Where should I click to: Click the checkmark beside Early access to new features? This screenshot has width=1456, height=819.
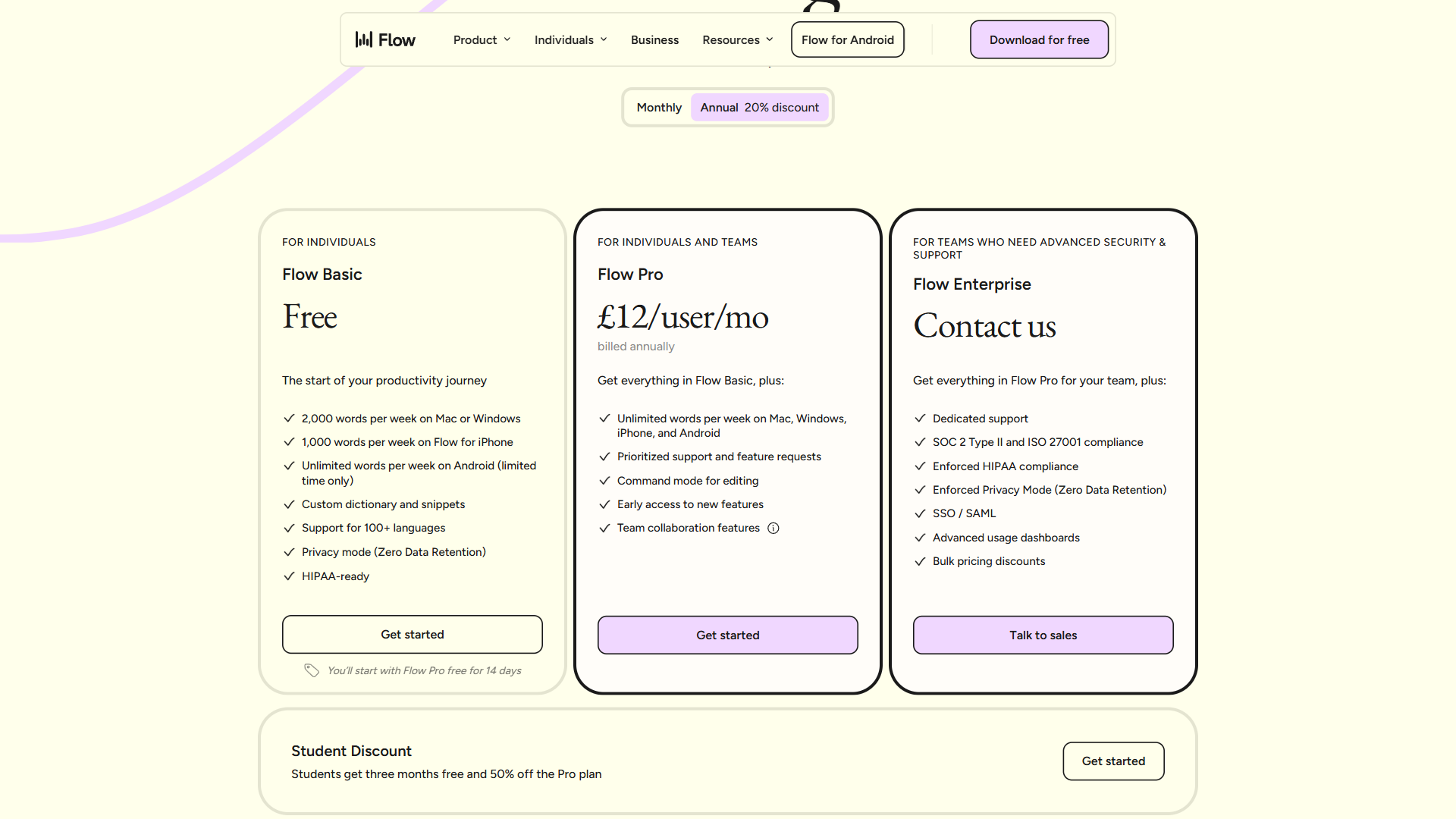604,504
